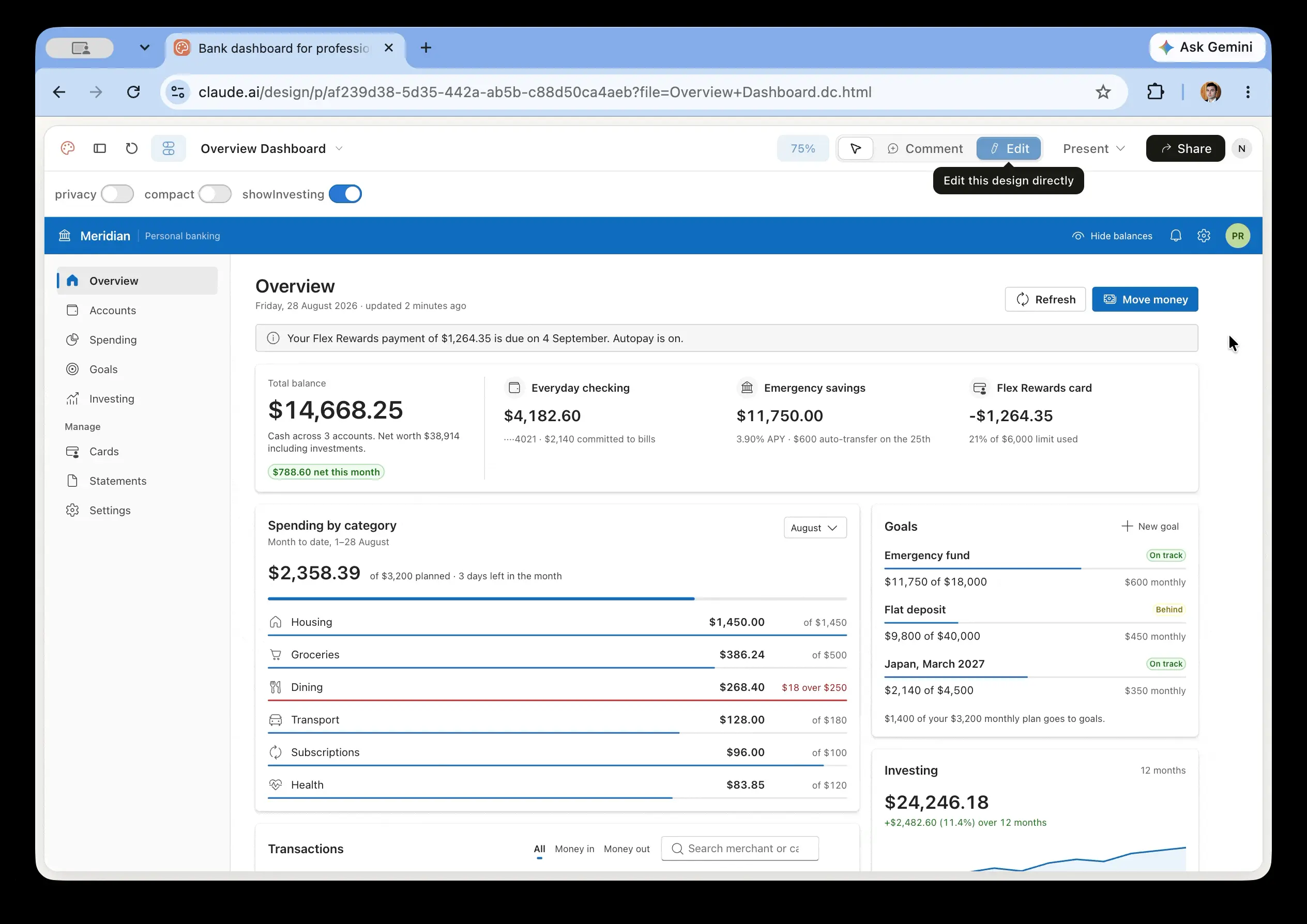The width and height of the screenshot is (1307, 924).
Task: Click the version history icon
Action: (x=131, y=148)
